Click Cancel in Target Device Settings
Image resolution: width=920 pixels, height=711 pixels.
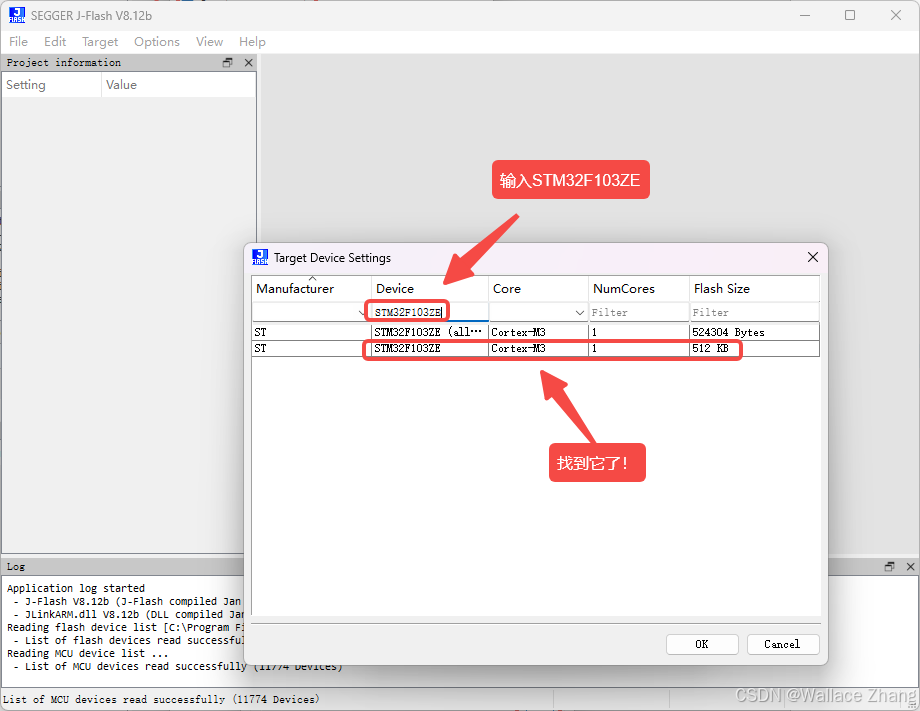point(783,644)
